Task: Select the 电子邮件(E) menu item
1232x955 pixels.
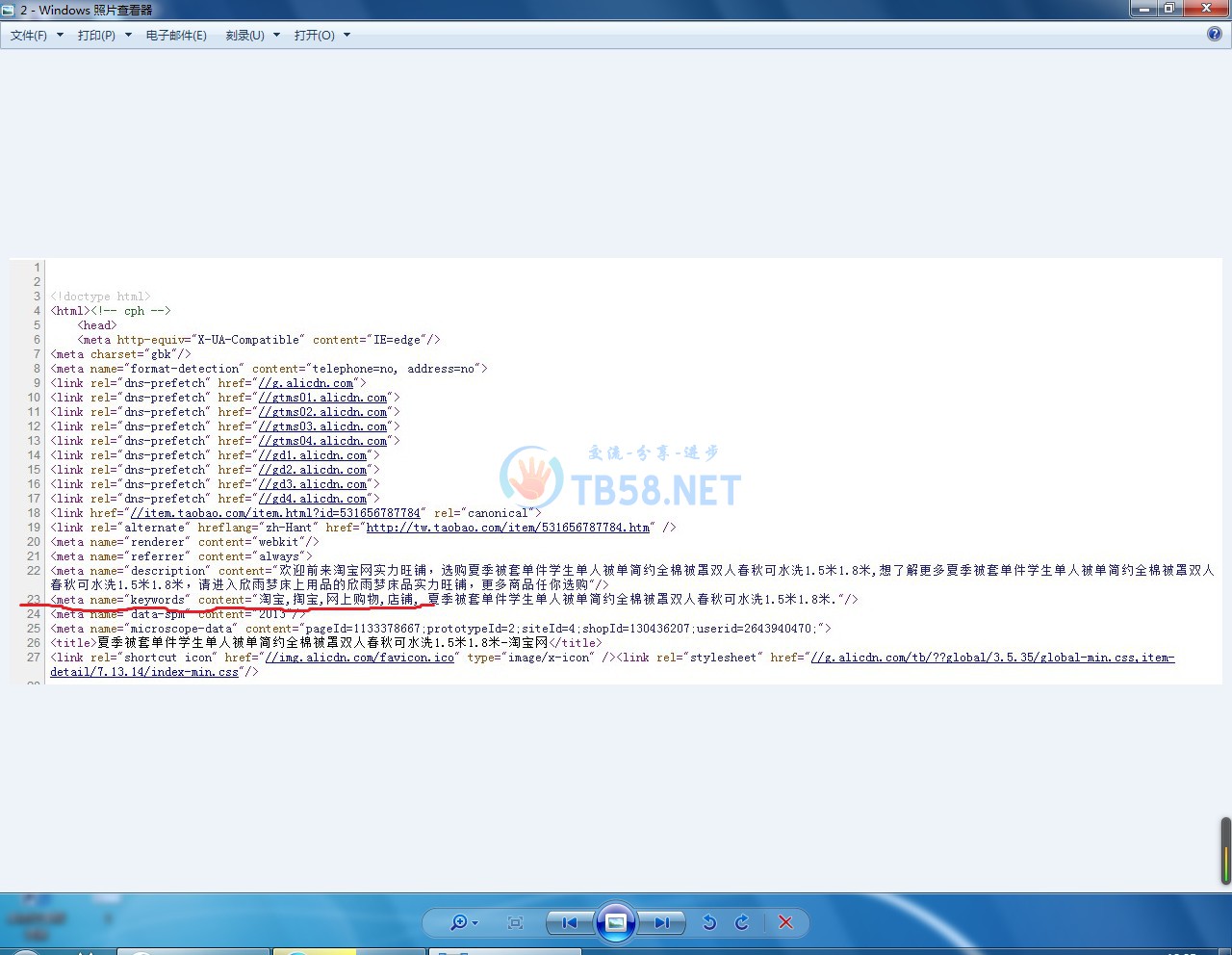Action: click(176, 35)
